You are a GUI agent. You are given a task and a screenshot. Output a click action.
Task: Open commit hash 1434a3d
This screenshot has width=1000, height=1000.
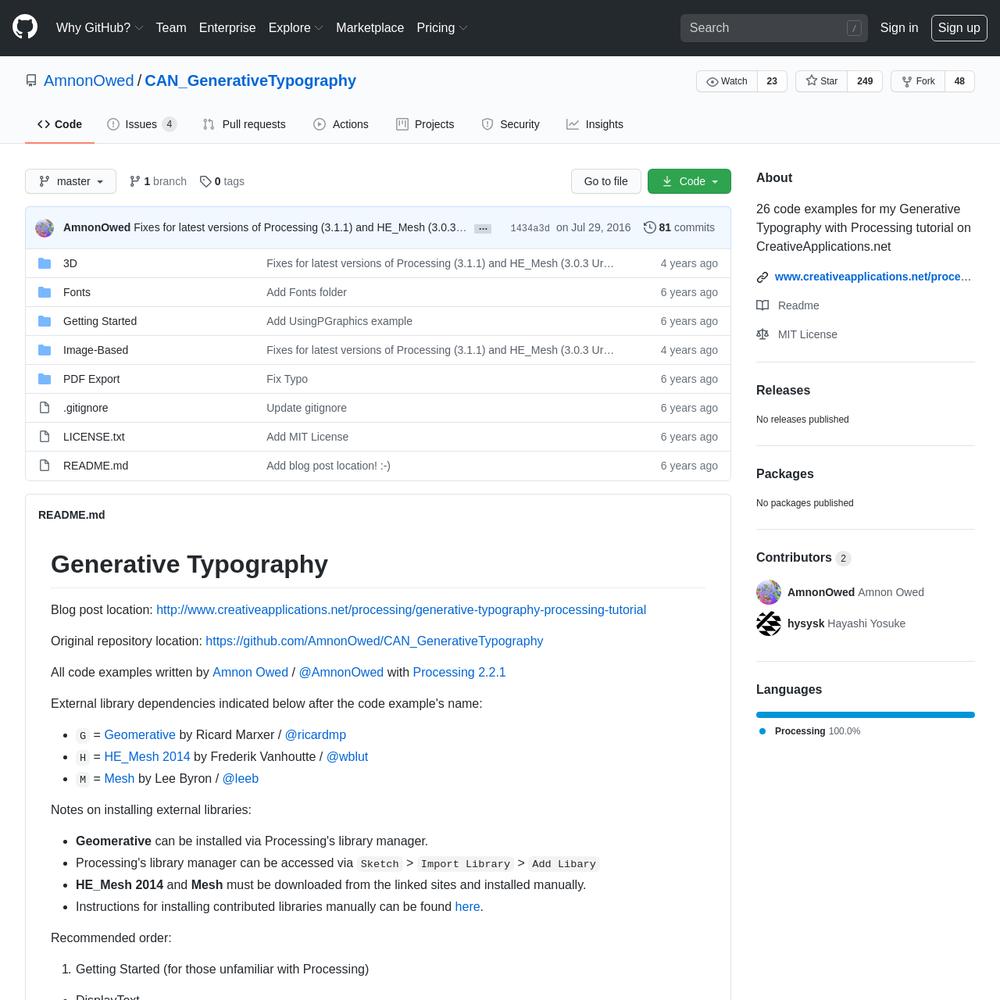tap(530, 228)
